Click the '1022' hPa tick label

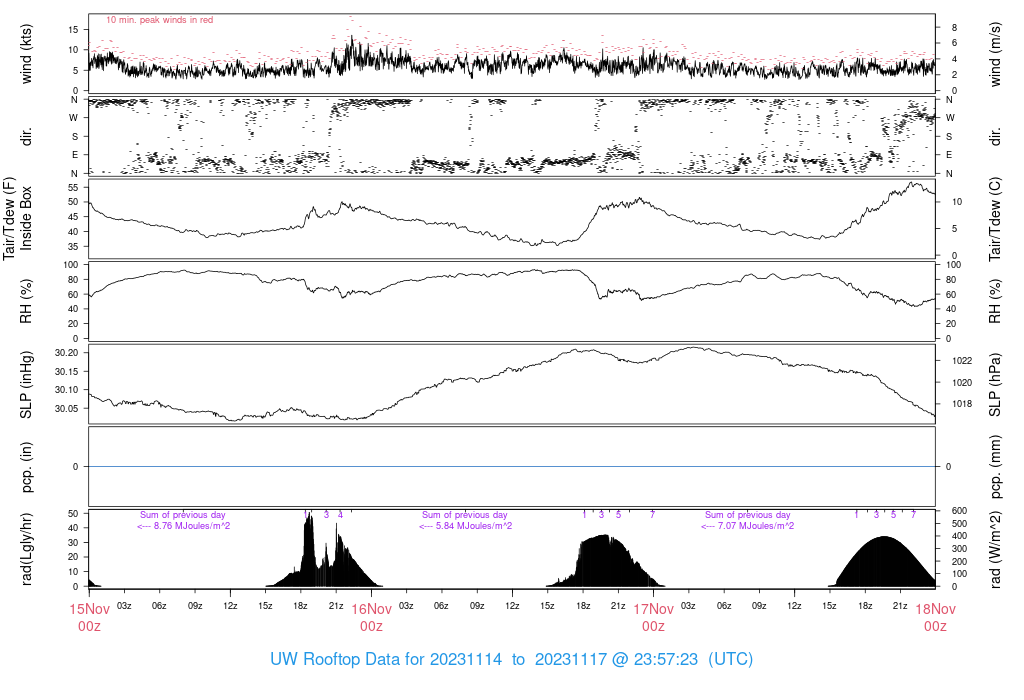[x=962, y=360]
